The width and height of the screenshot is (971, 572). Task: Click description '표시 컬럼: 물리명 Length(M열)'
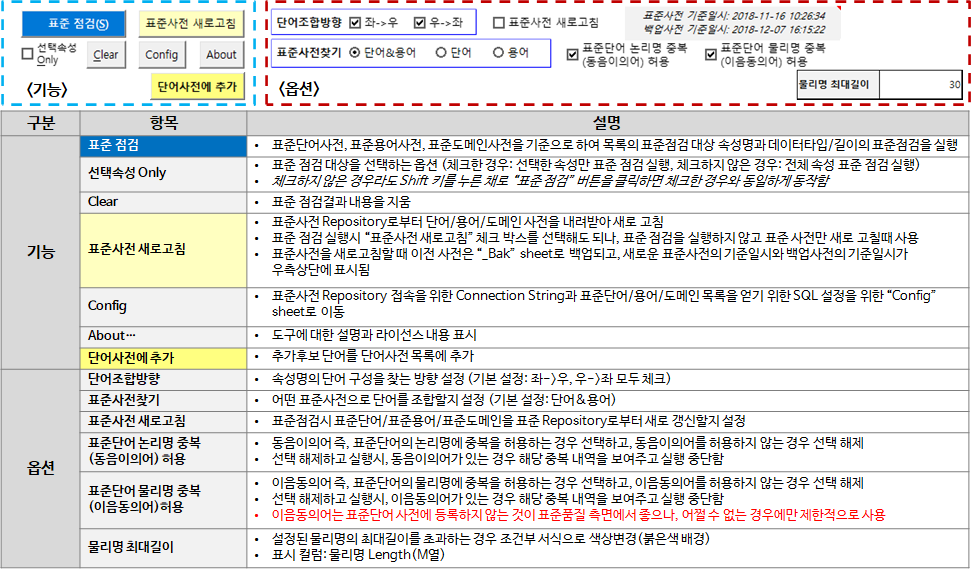(x=358, y=555)
